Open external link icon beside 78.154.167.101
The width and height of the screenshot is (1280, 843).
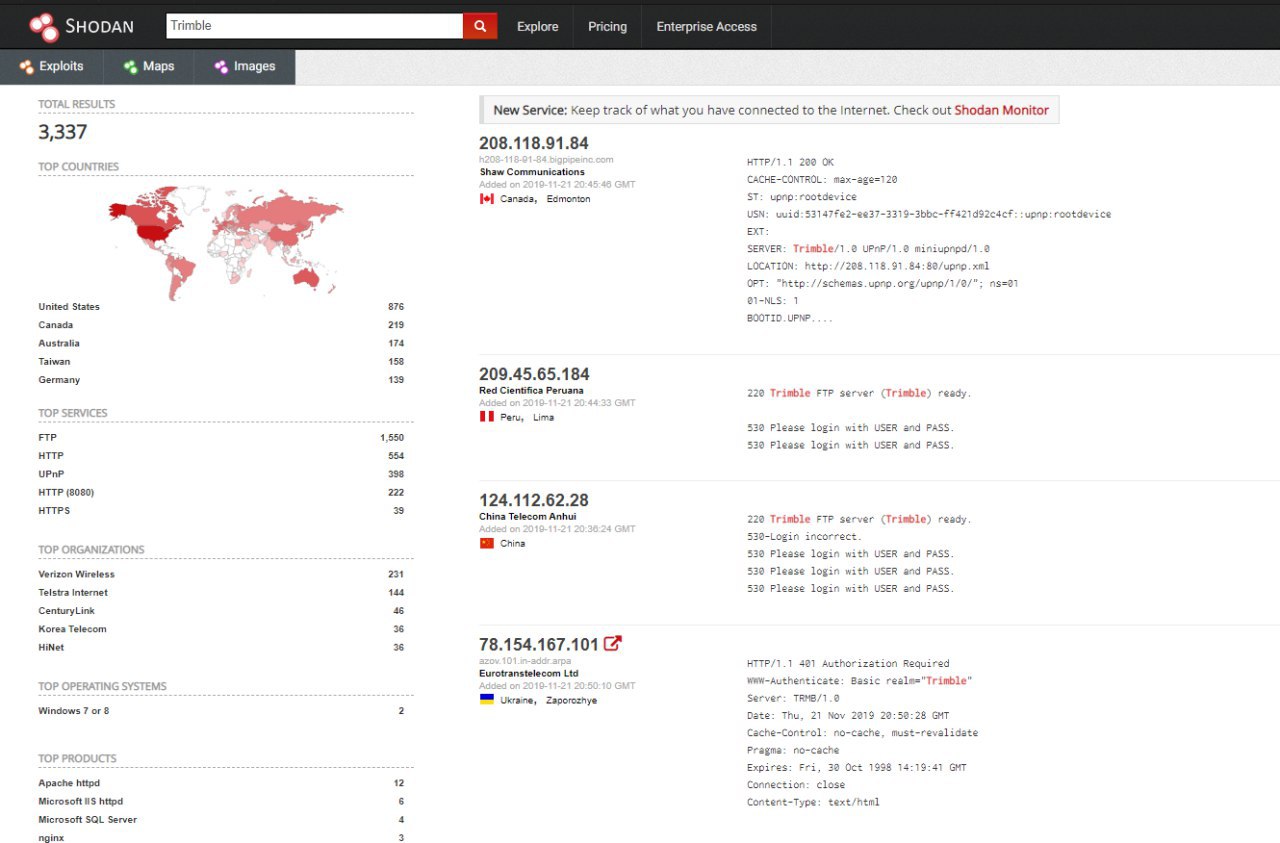(613, 644)
